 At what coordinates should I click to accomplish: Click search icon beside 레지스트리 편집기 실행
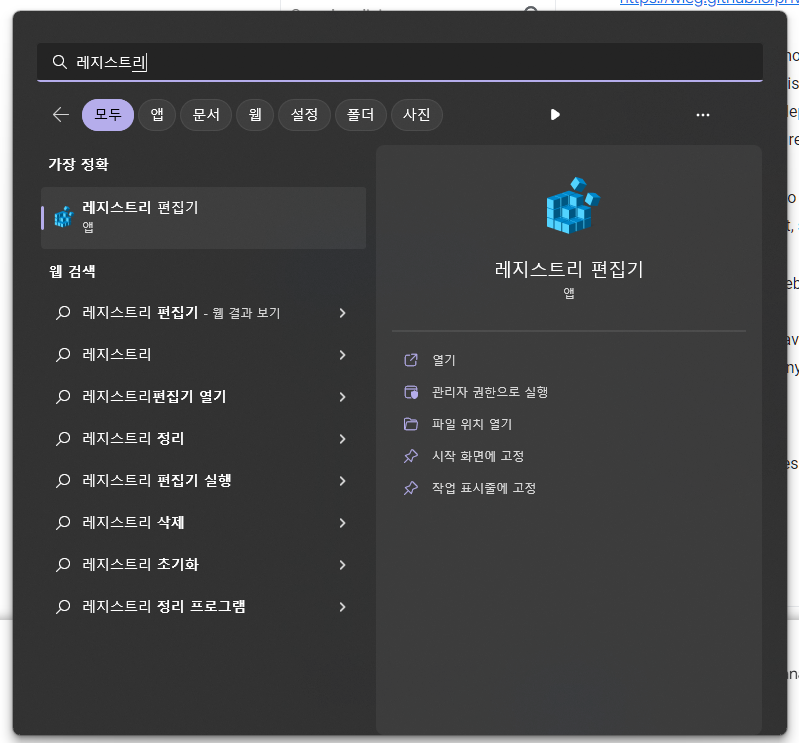[x=63, y=481]
